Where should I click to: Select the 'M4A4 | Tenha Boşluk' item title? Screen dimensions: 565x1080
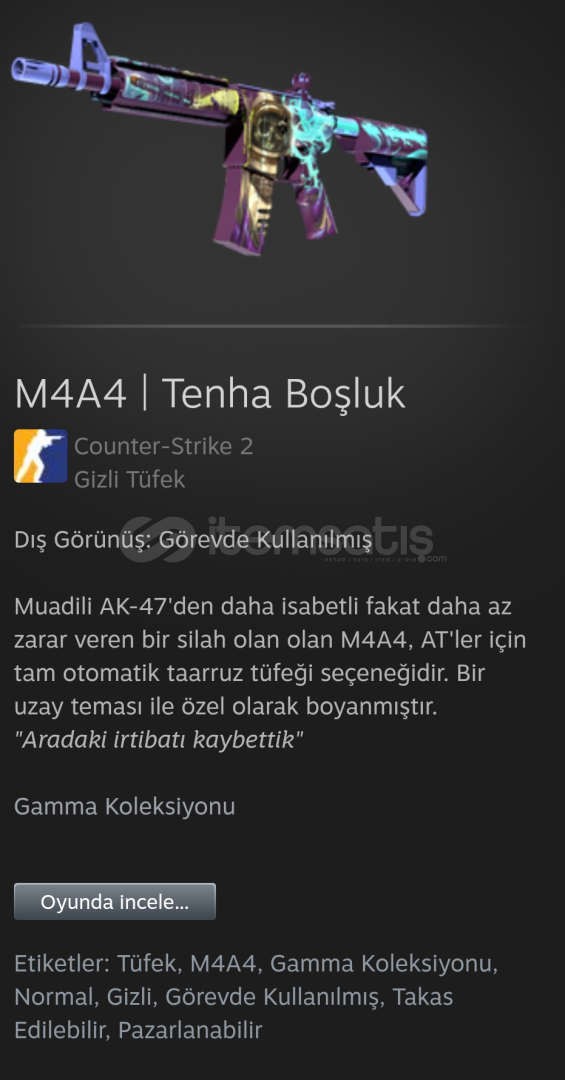(209, 394)
